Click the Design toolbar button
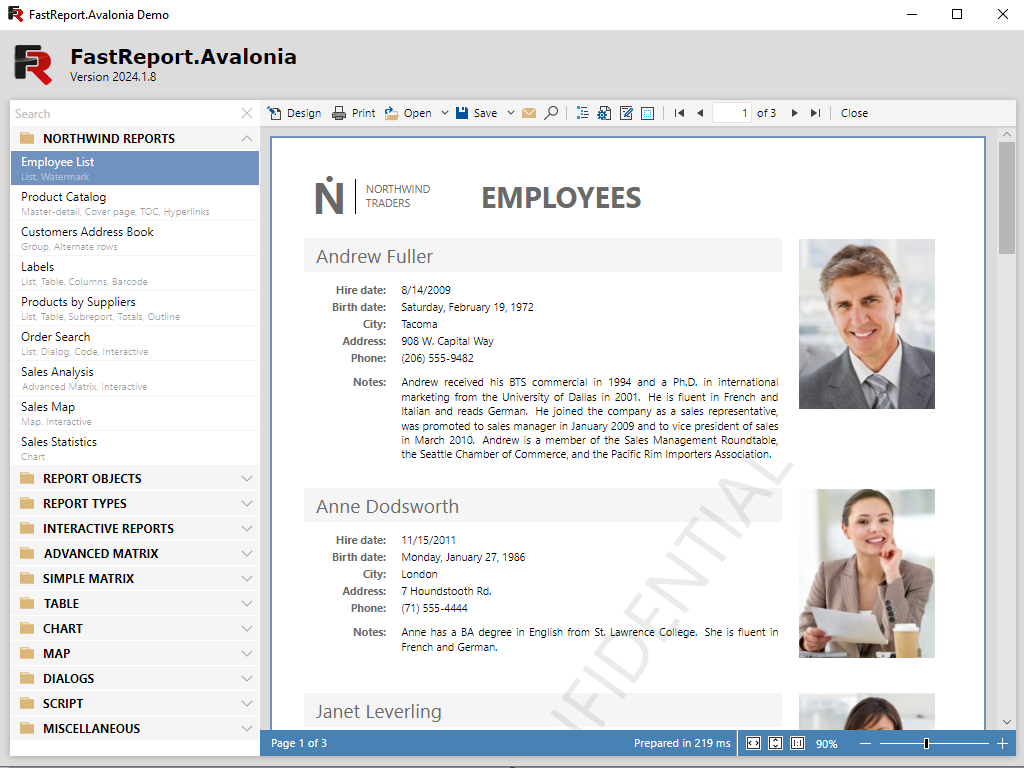Screen dimensions: 1024x768 (x=295, y=113)
